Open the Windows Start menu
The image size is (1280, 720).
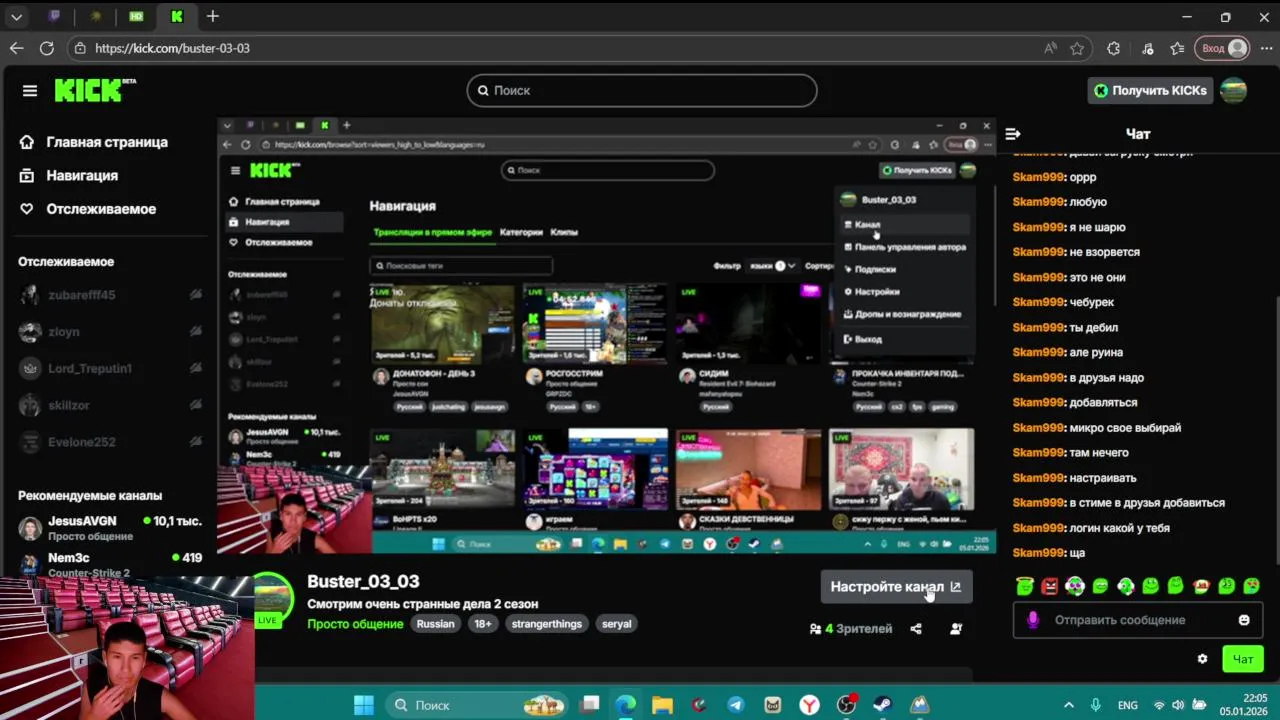pyautogui.click(x=363, y=705)
